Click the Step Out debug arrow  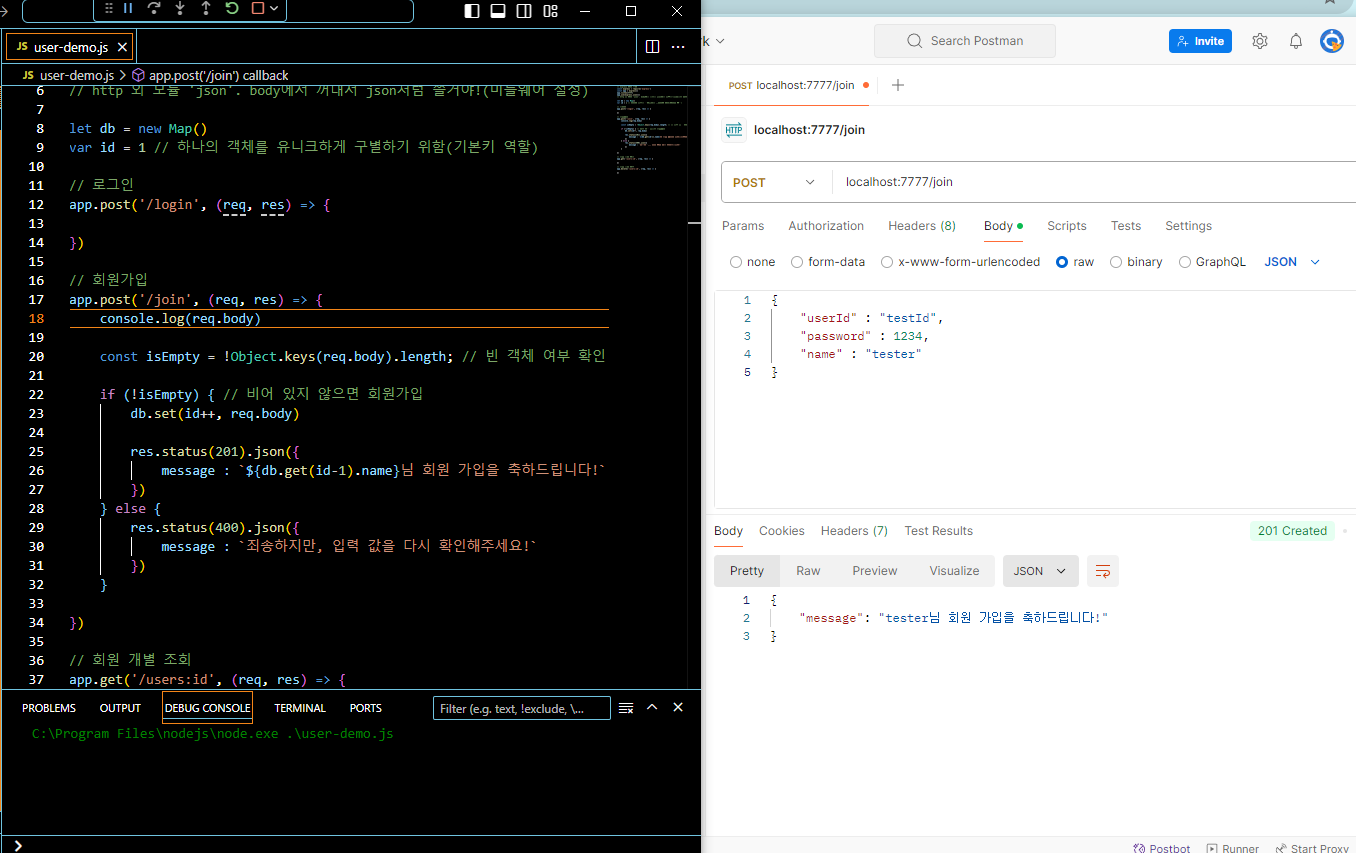click(206, 8)
